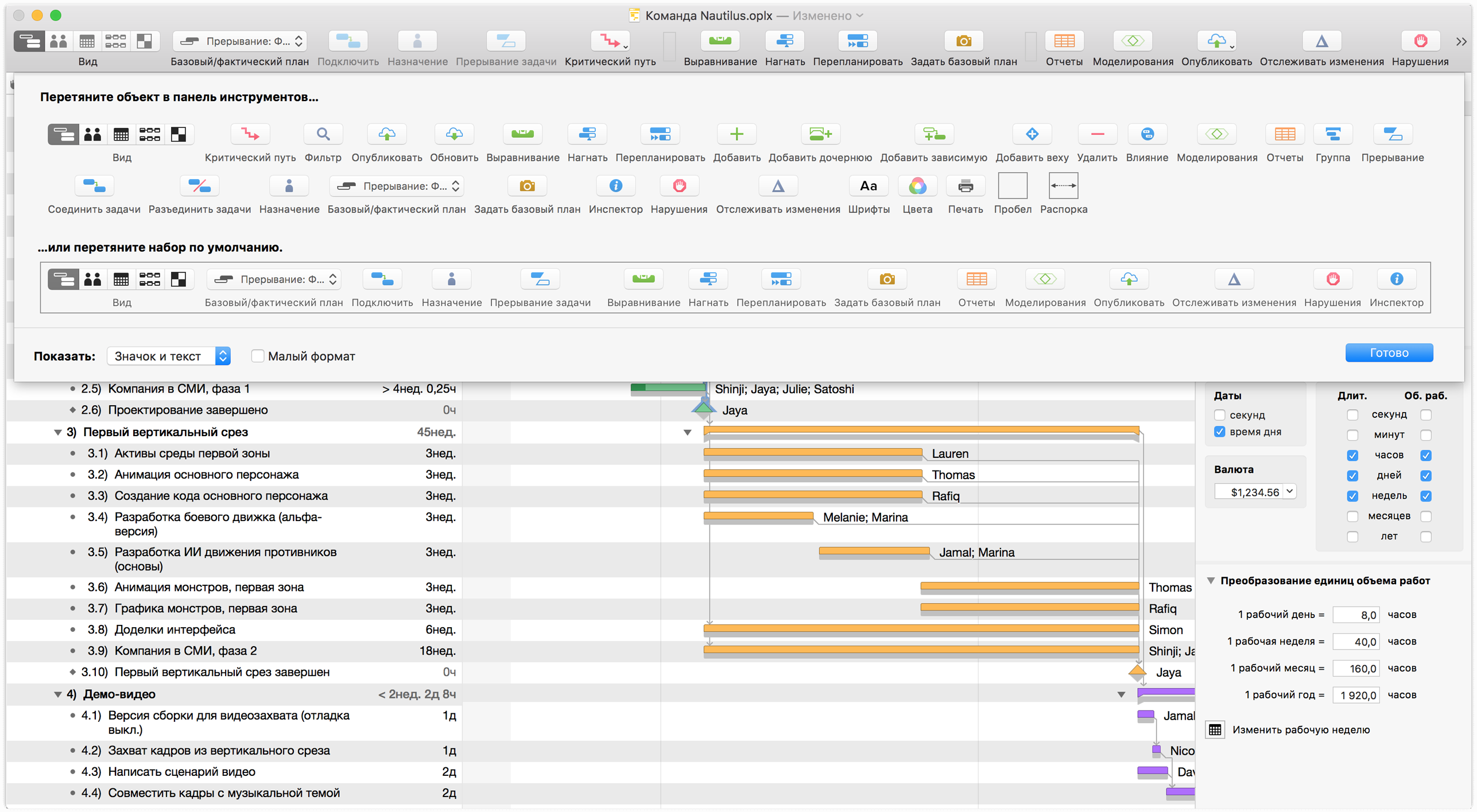Click Опубликовать cloud icon in the top toolbar
The image size is (1477, 812).
click(1216, 41)
